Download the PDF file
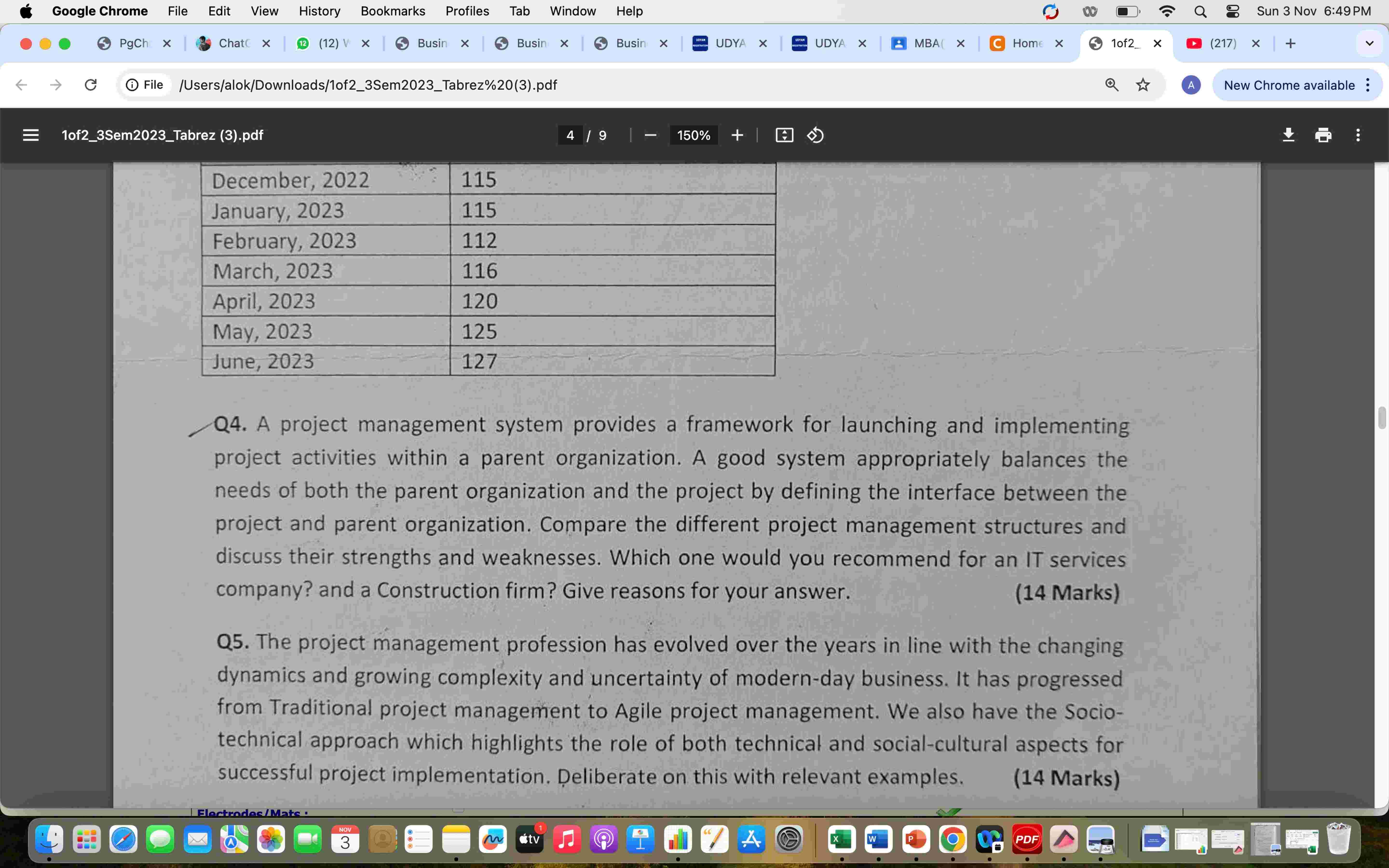 click(1288, 135)
